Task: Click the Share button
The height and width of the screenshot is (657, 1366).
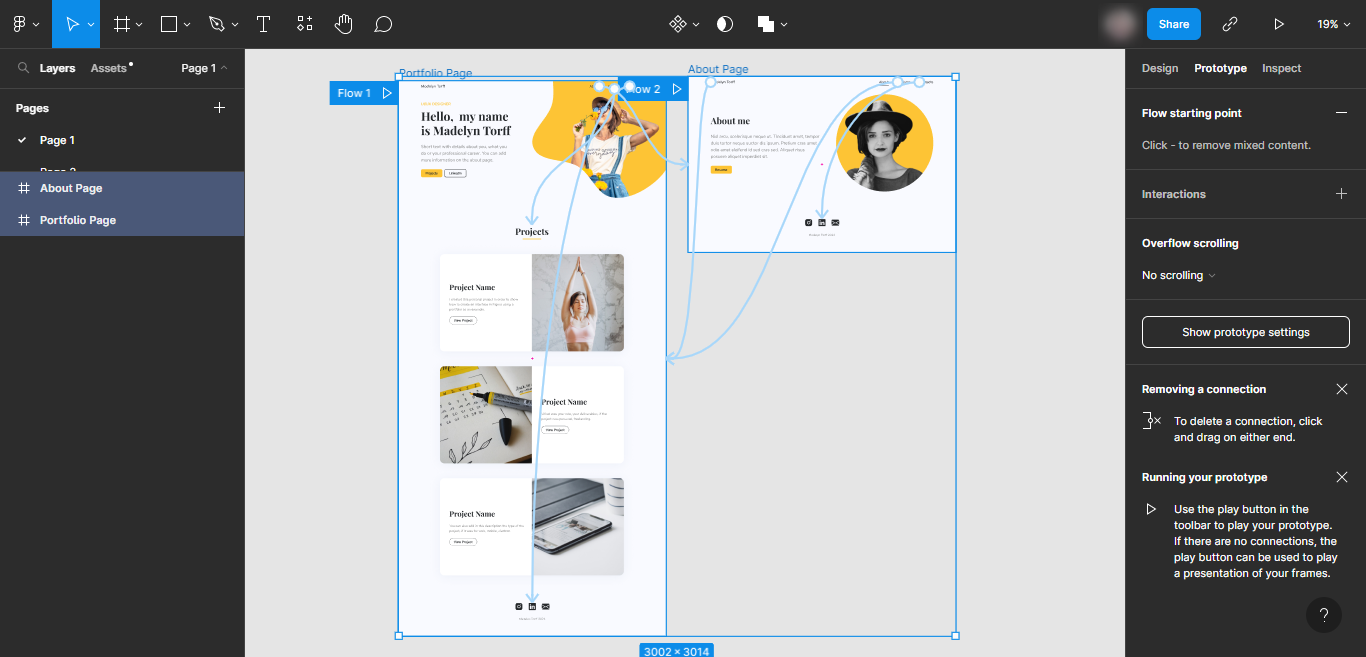Action: tap(1173, 24)
